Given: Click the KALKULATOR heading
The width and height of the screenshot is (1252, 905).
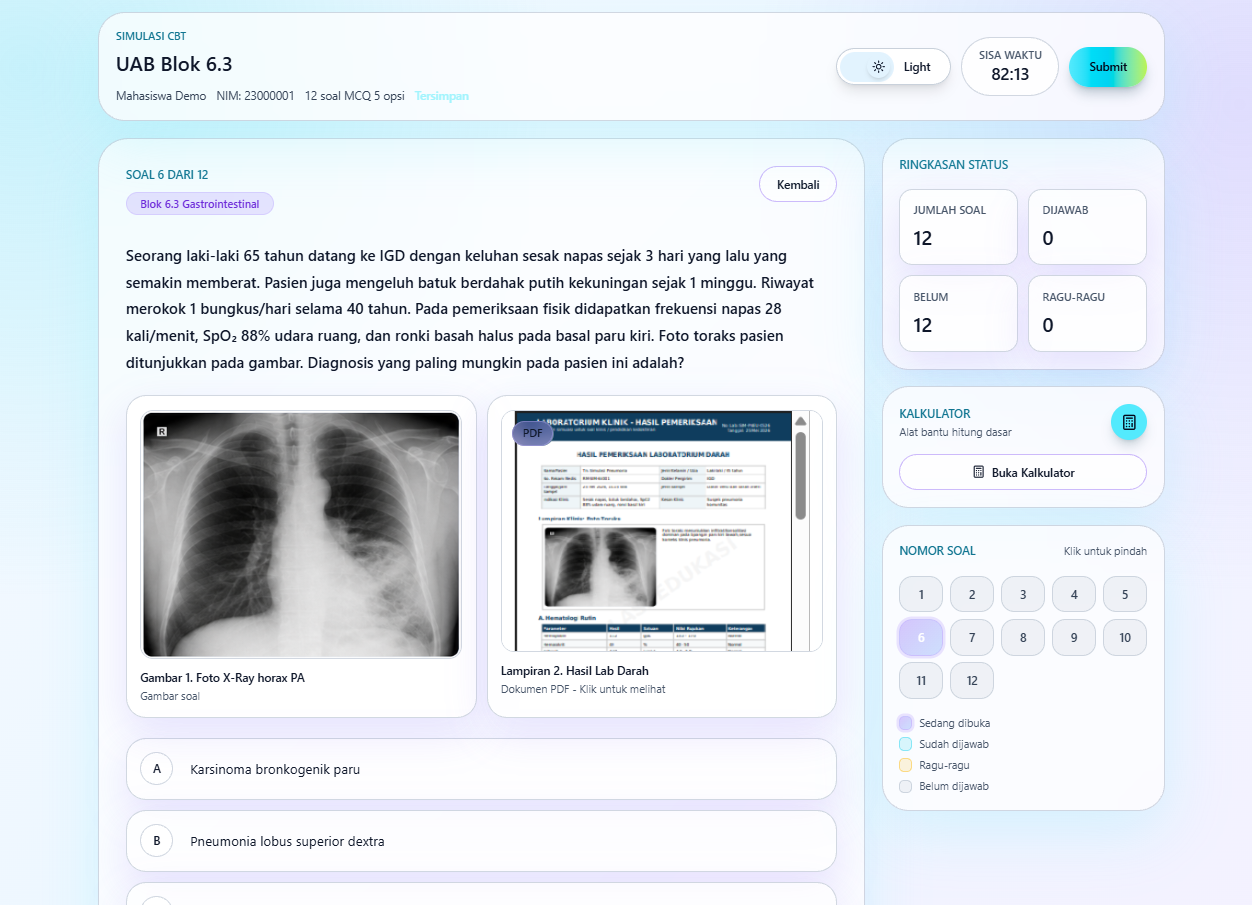Looking at the screenshot, I should 935,414.
